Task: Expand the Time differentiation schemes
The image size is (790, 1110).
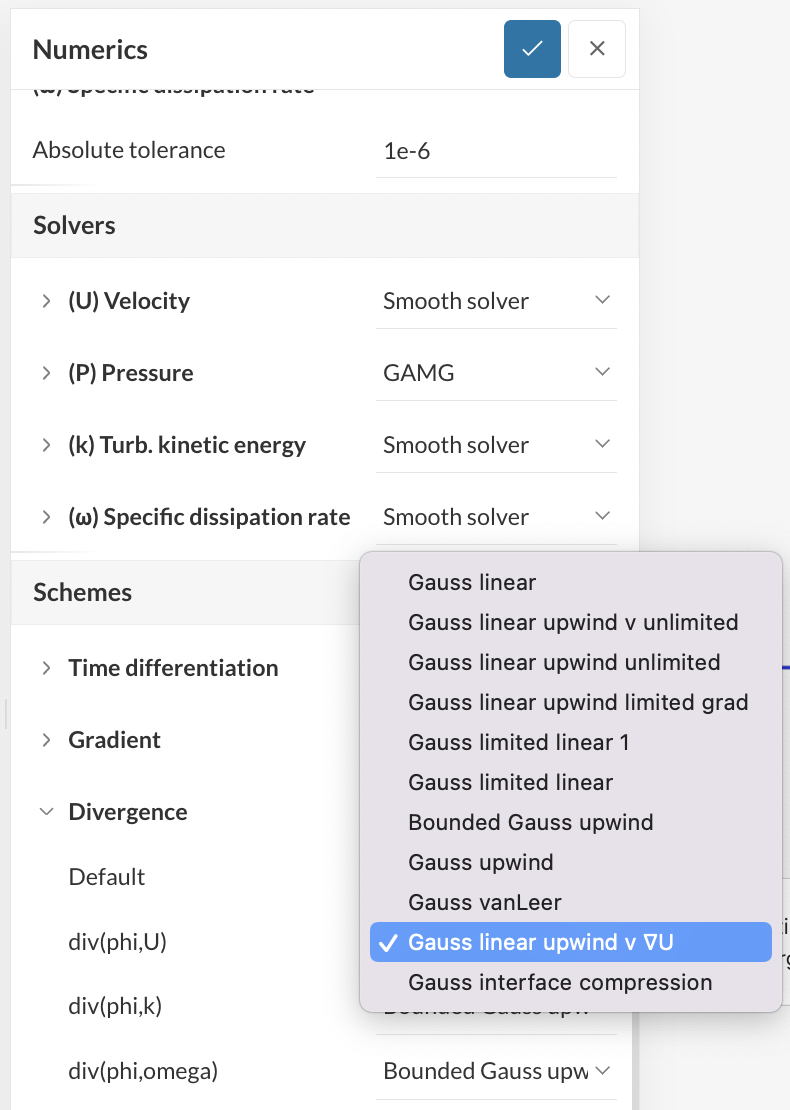Action: pos(46,668)
